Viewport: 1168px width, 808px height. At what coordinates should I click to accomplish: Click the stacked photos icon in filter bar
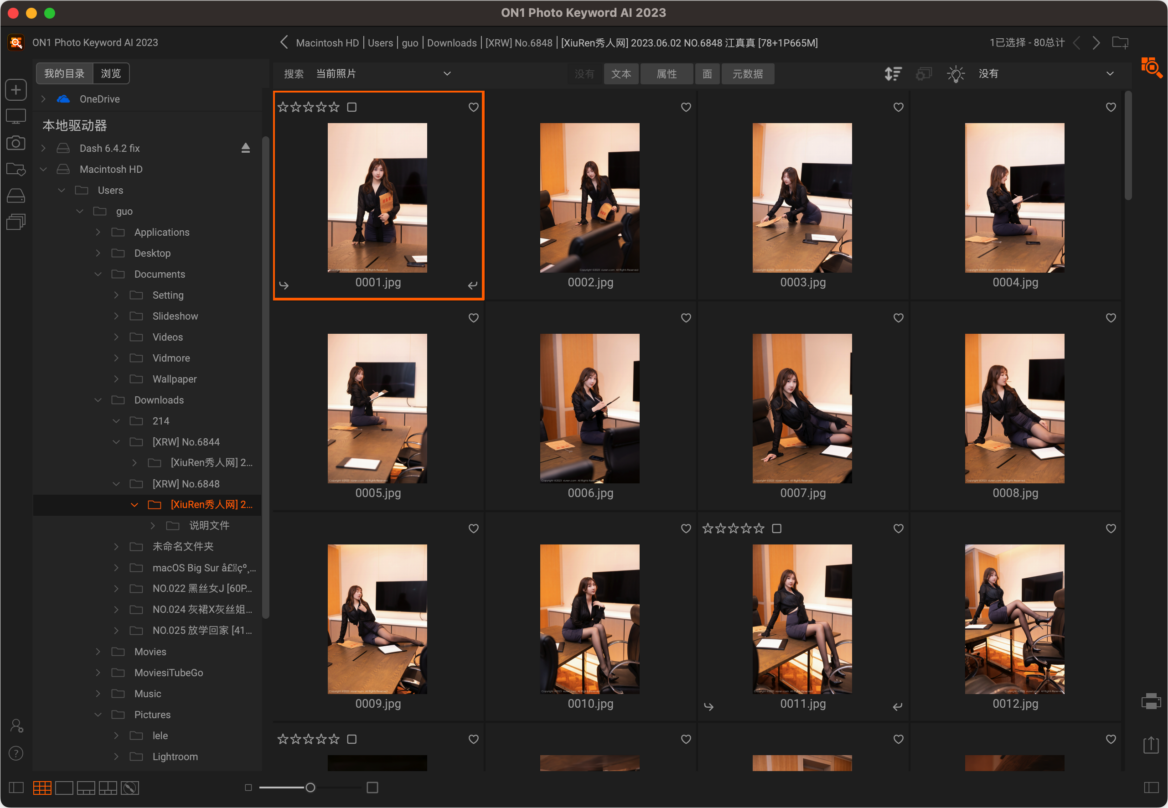coord(924,74)
